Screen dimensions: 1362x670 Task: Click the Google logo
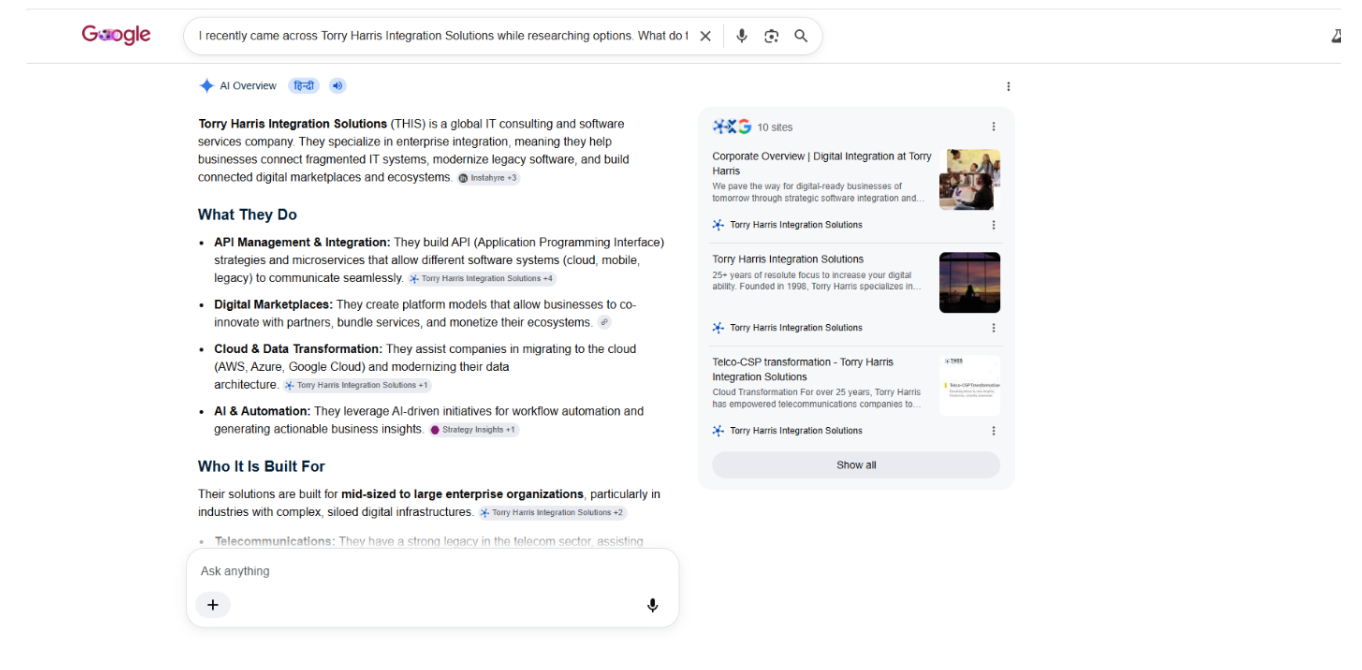coord(116,35)
